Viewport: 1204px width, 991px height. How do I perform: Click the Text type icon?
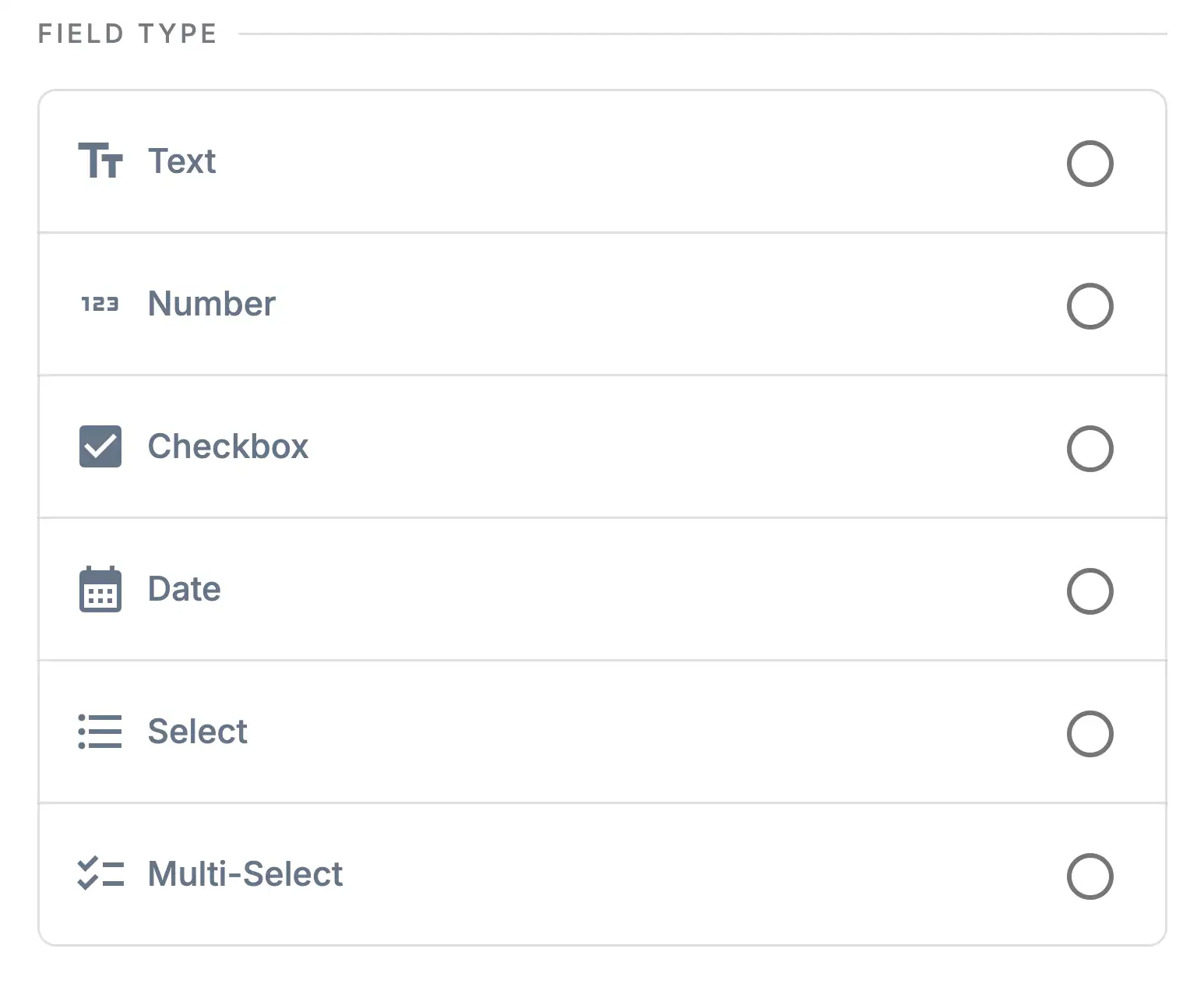tap(100, 161)
